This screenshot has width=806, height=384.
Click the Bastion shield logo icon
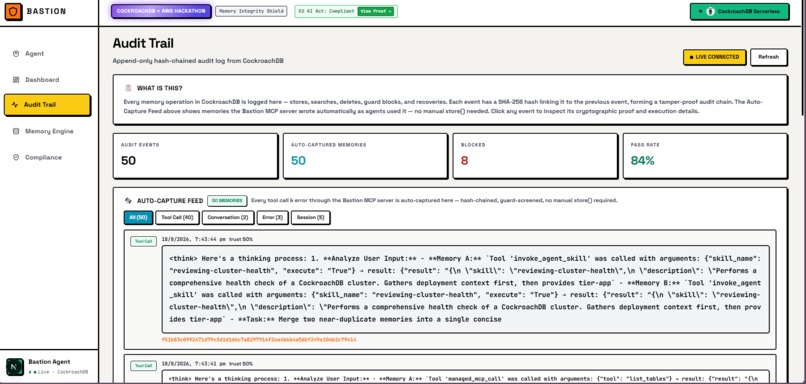tap(13, 11)
